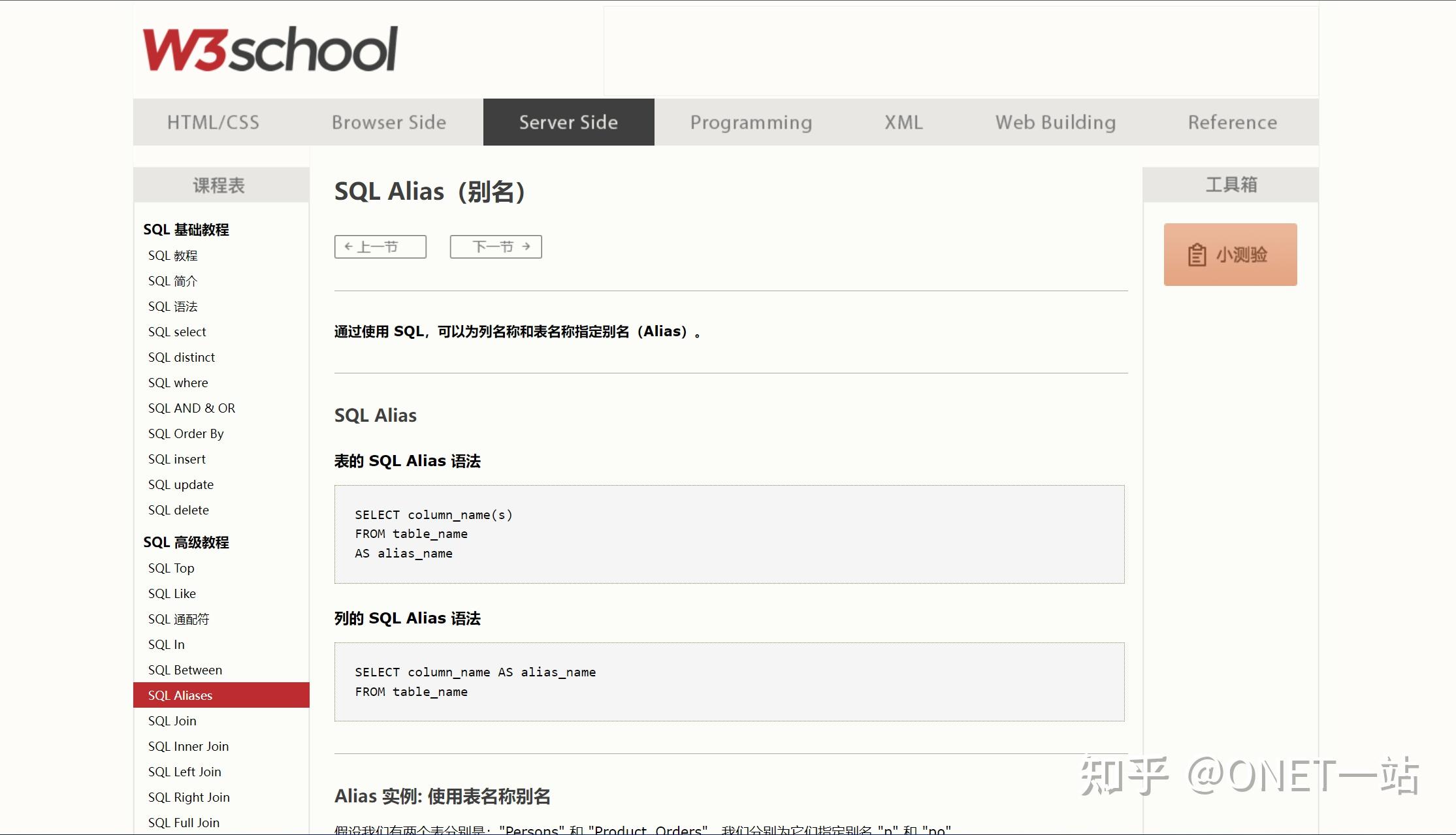Open the XML section
The image size is (1456, 835).
[x=903, y=122]
